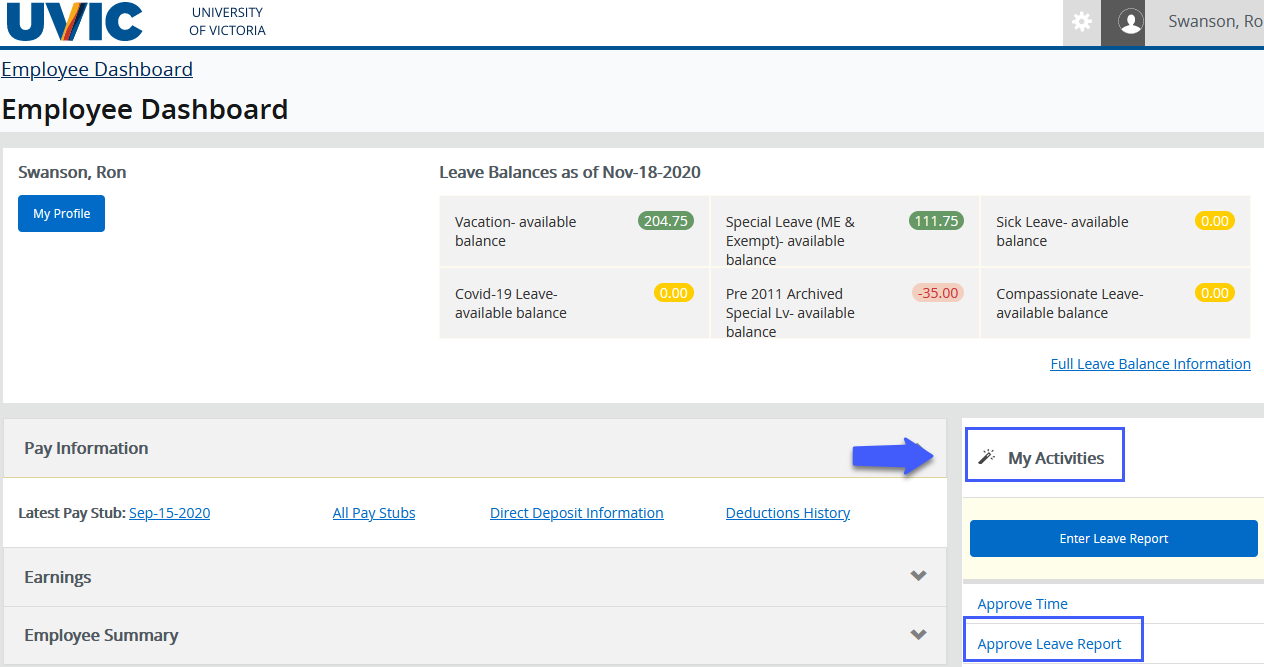Open Direct Deposit Information

pyautogui.click(x=576, y=512)
